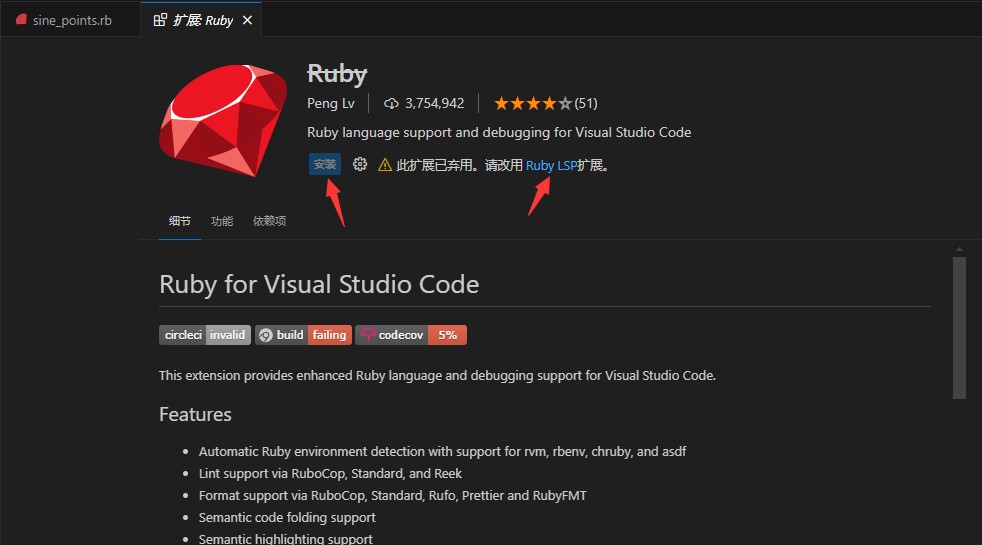The image size is (982, 545).
Task: Click the 'Automatic Ruby environment detection' bullet
Action: coord(442,452)
